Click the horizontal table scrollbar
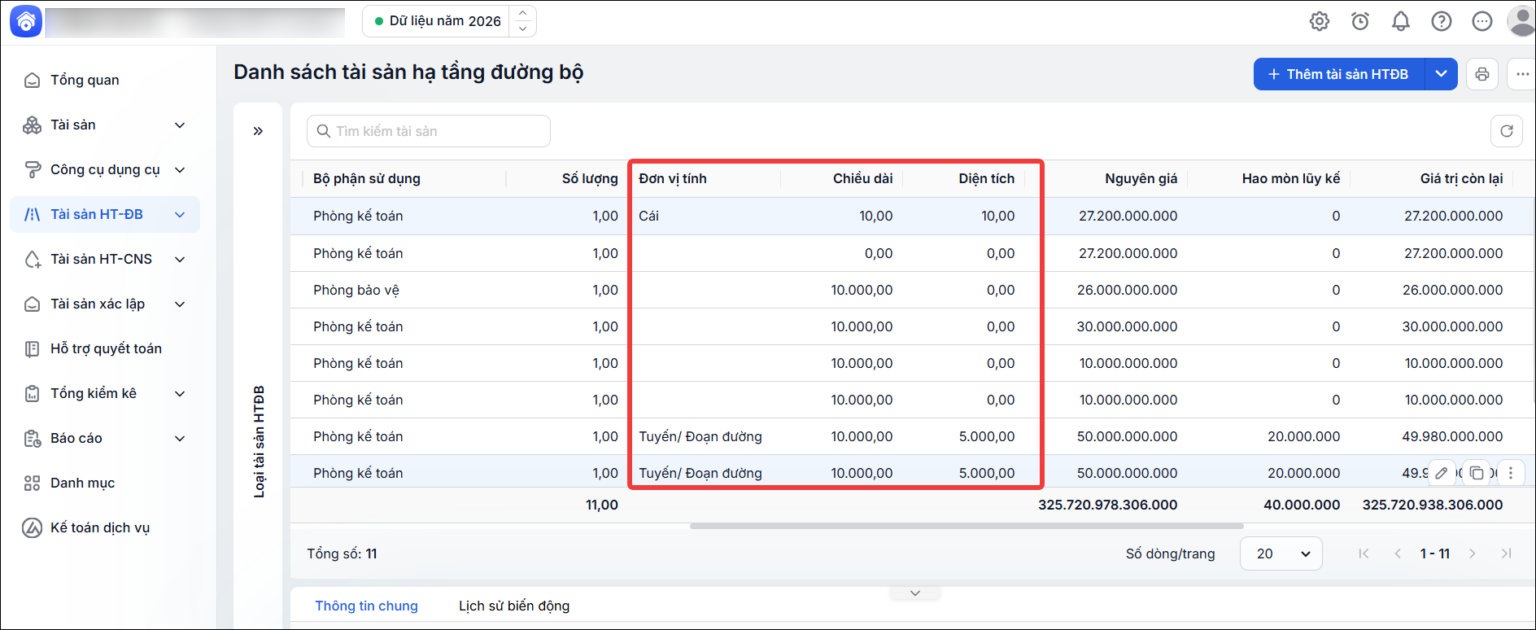The image size is (1536, 630). coord(967,525)
